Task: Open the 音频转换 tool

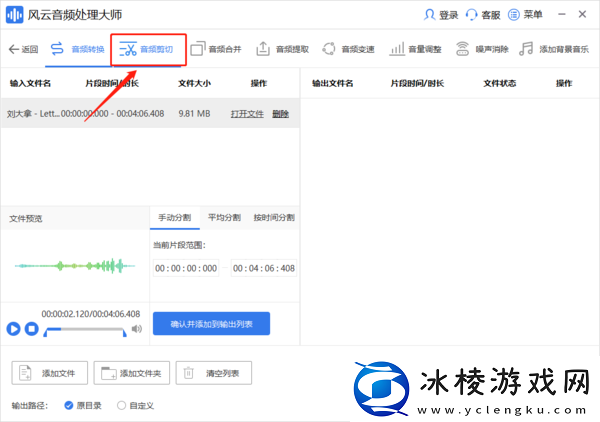Action: [x=77, y=49]
